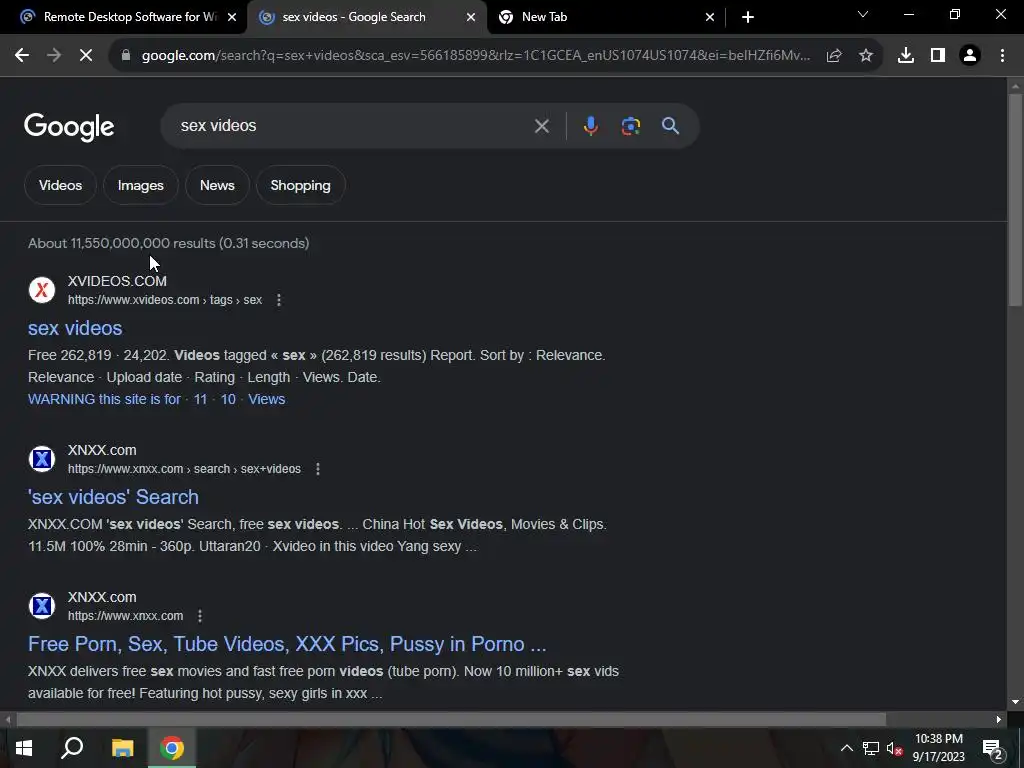Start voice search with the microphone icon
Image resolution: width=1024 pixels, height=768 pixels.
coord(590,125)
